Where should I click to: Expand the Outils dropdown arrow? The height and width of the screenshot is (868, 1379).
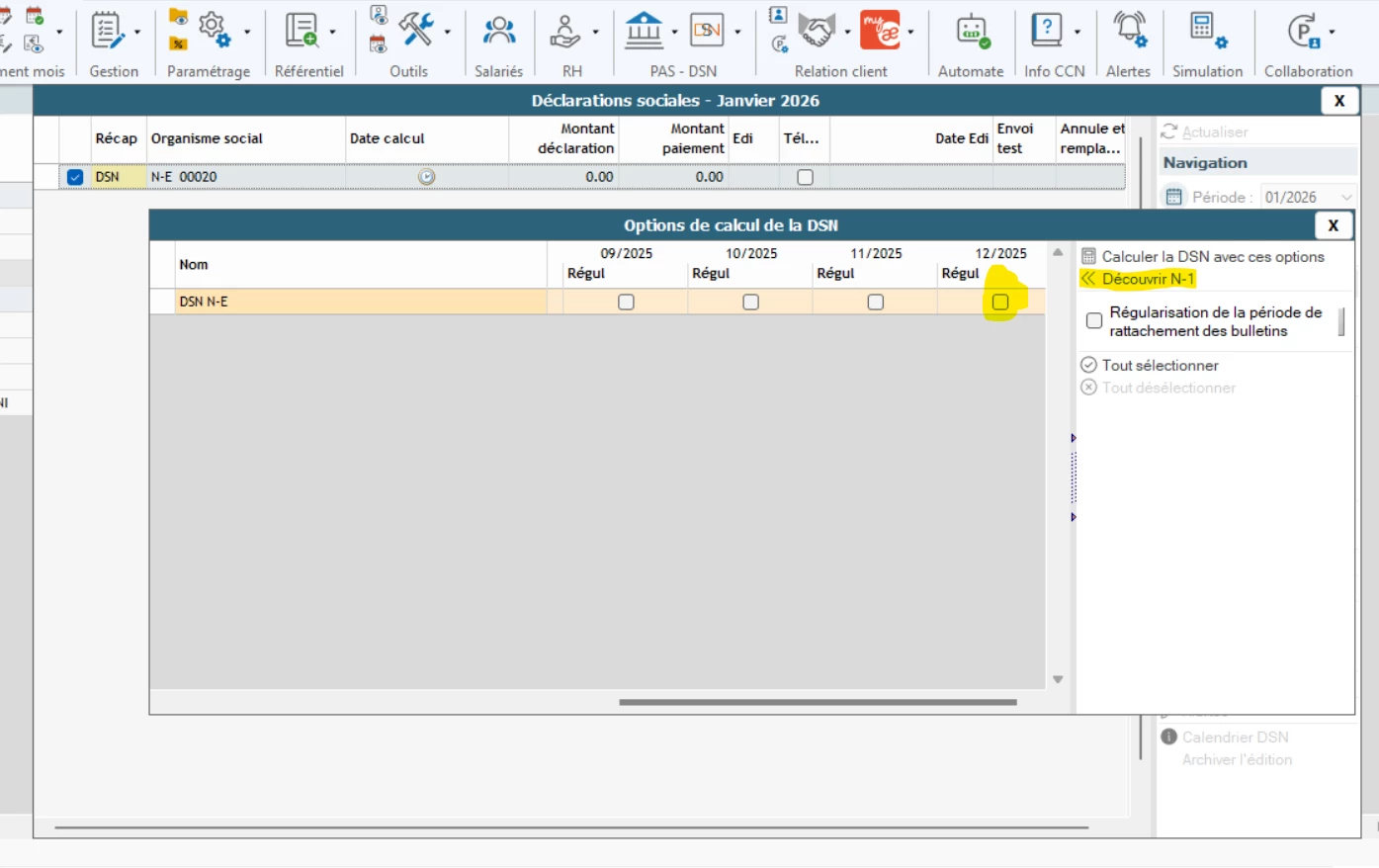[x=448, y=32]
